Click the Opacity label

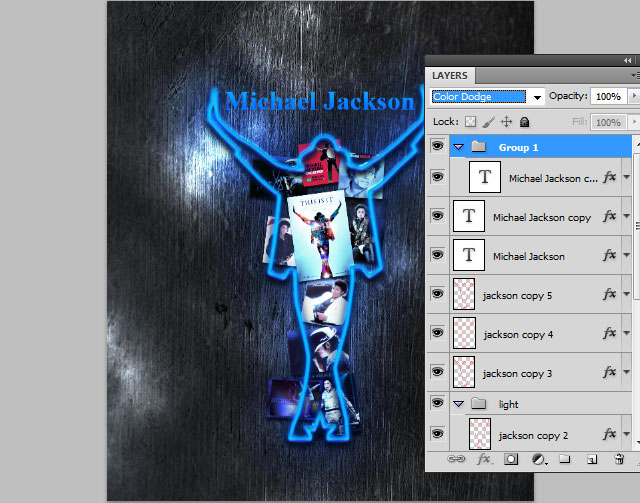[568, 96]
